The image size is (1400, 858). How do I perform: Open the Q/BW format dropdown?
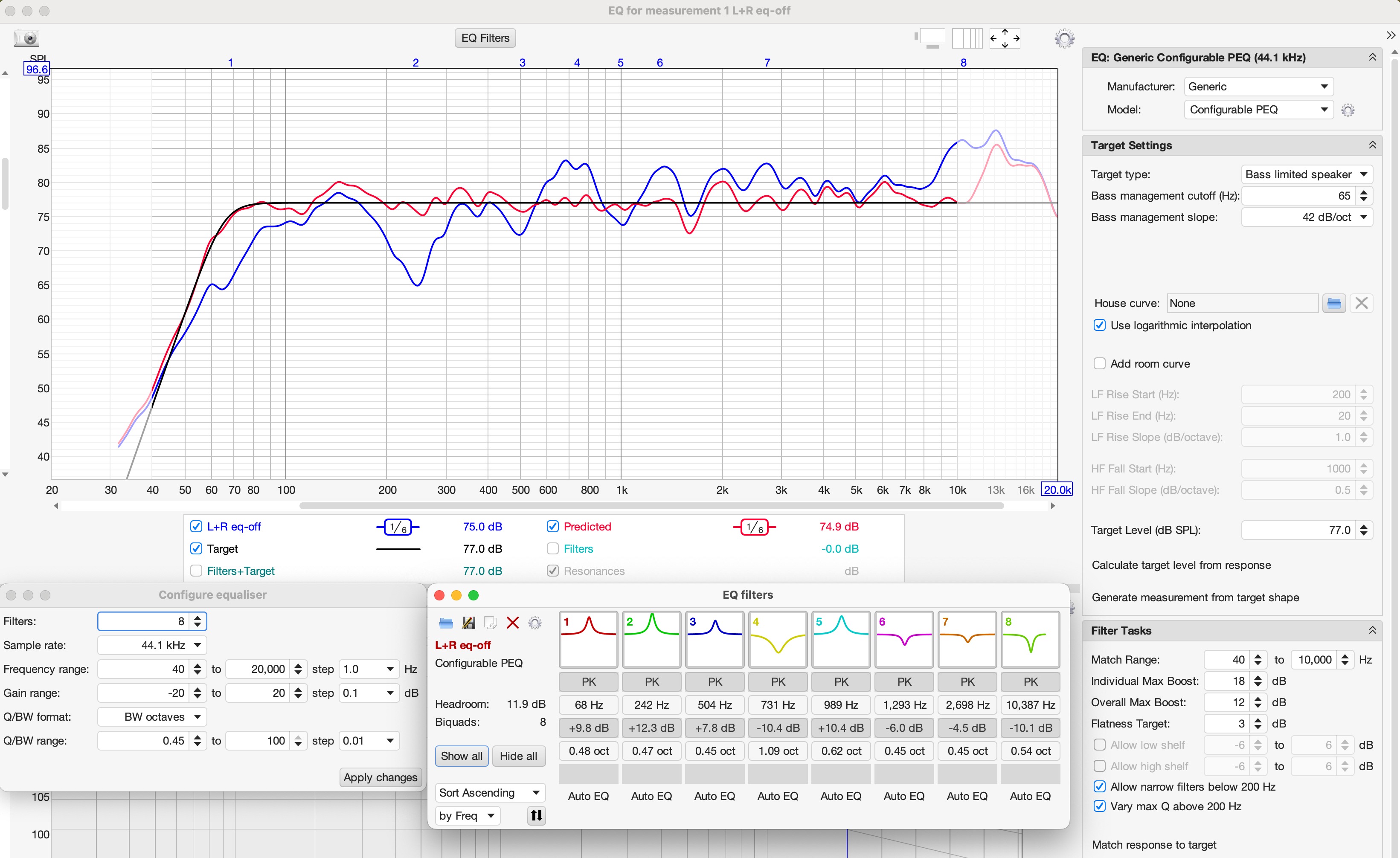[152, 716]
